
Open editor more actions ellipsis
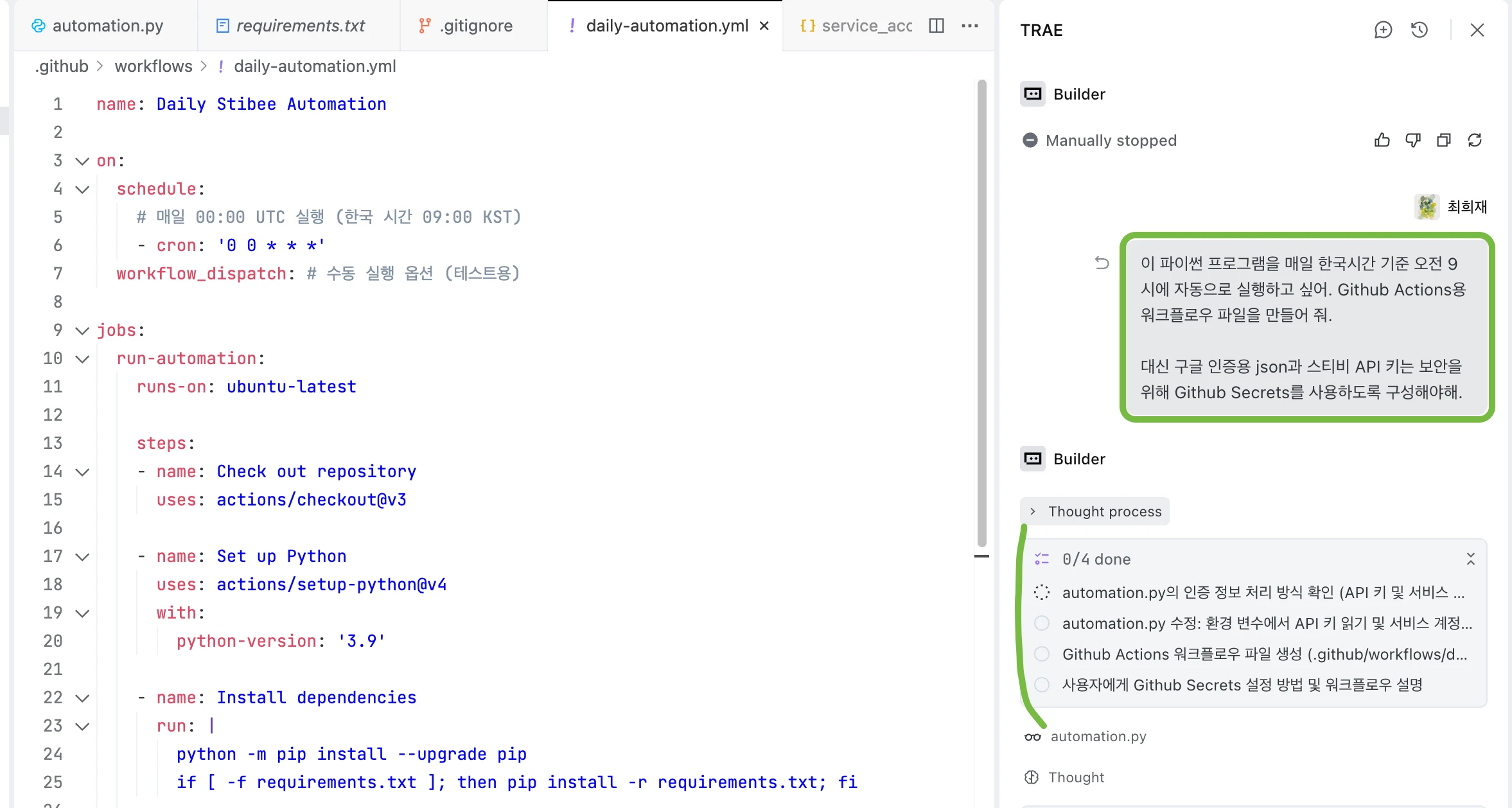970,26
